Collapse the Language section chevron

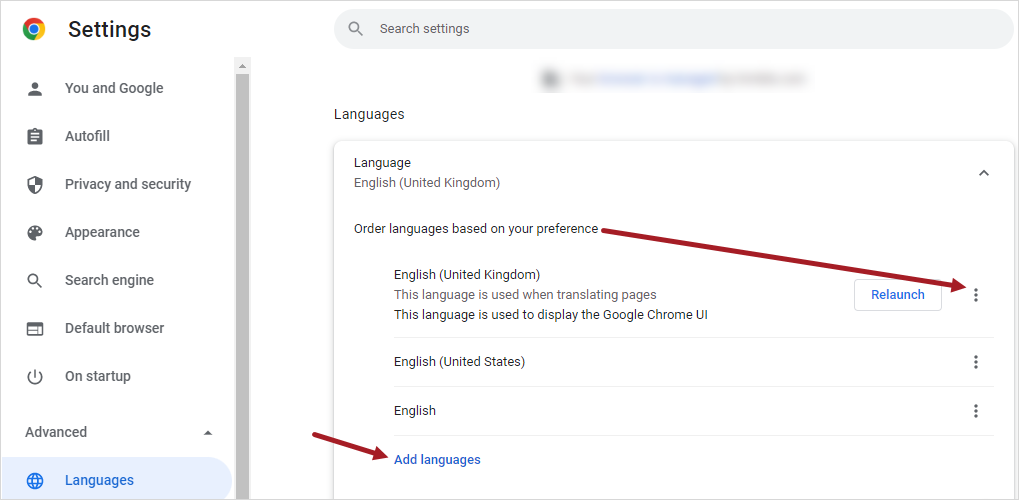click(x=984, y=173)
